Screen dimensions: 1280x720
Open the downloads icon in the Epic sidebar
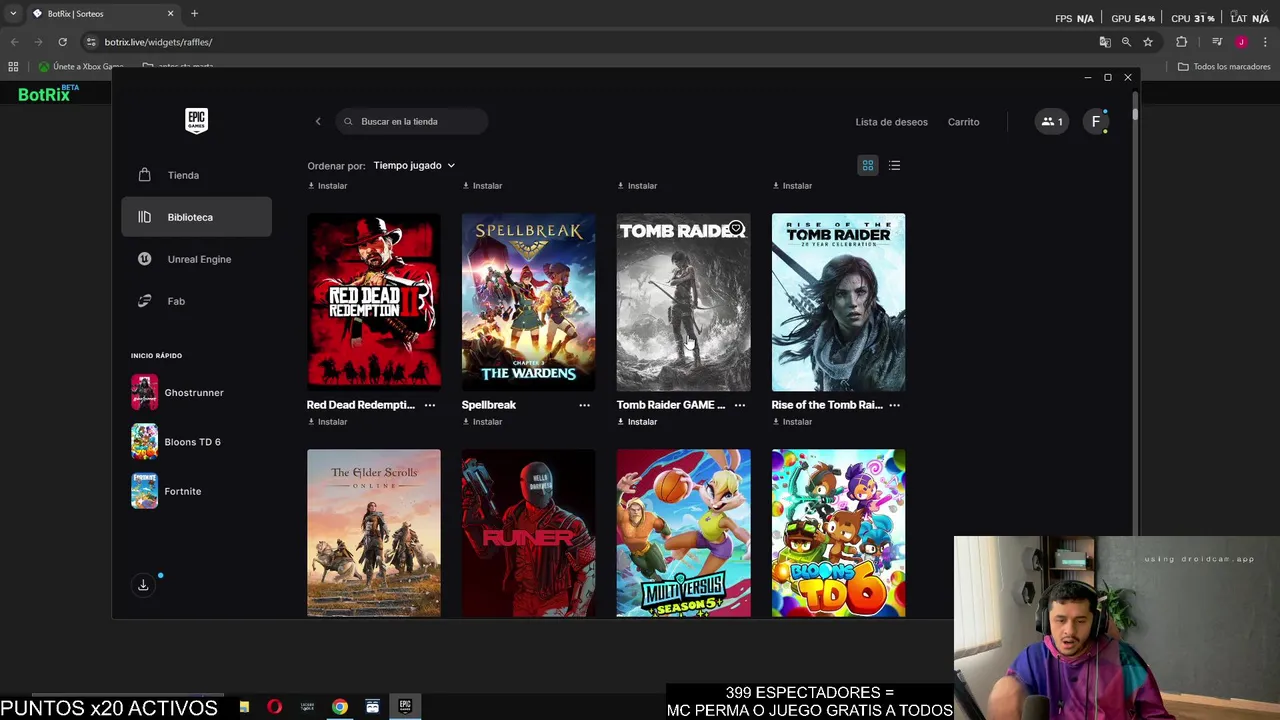pos(143,585)
